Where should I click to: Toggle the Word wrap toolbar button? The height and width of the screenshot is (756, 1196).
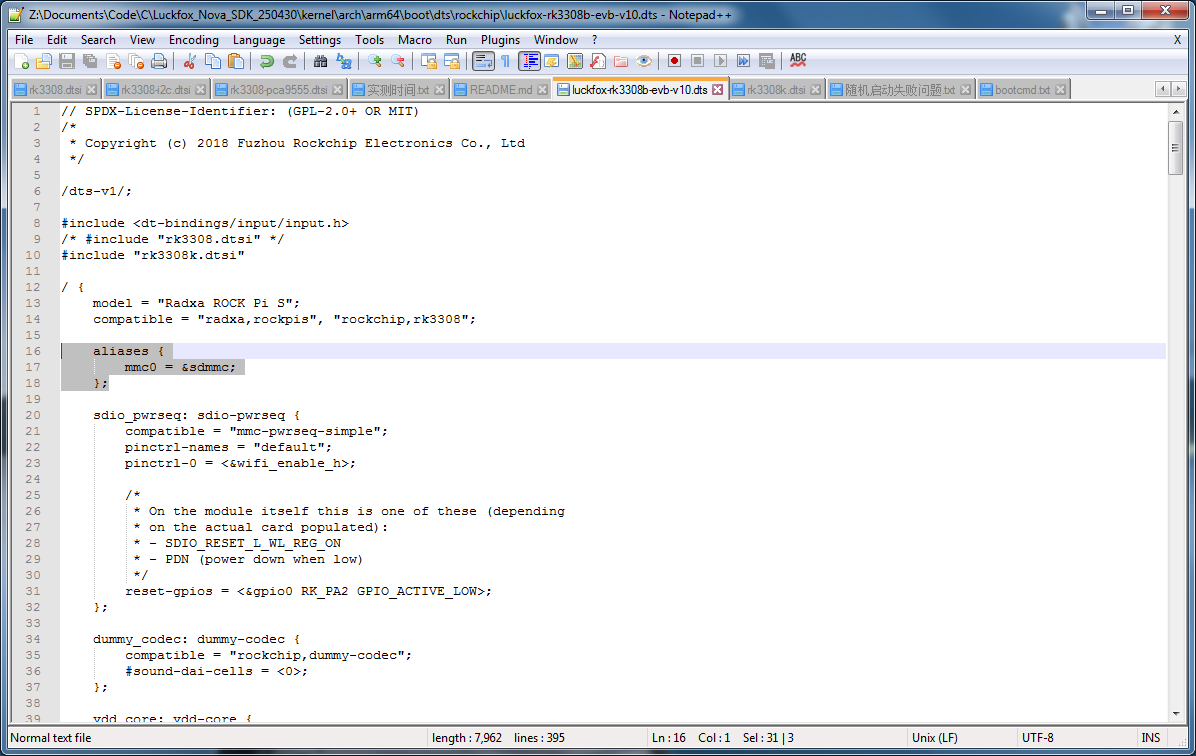click(483, 61)
